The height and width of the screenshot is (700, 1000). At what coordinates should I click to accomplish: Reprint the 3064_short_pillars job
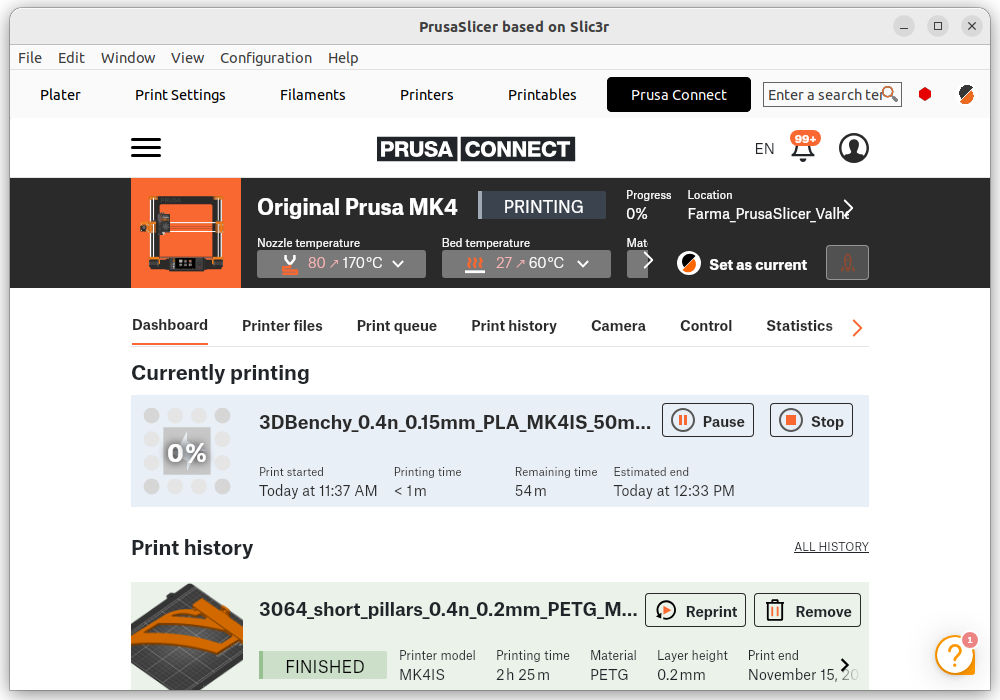[695, 611]
